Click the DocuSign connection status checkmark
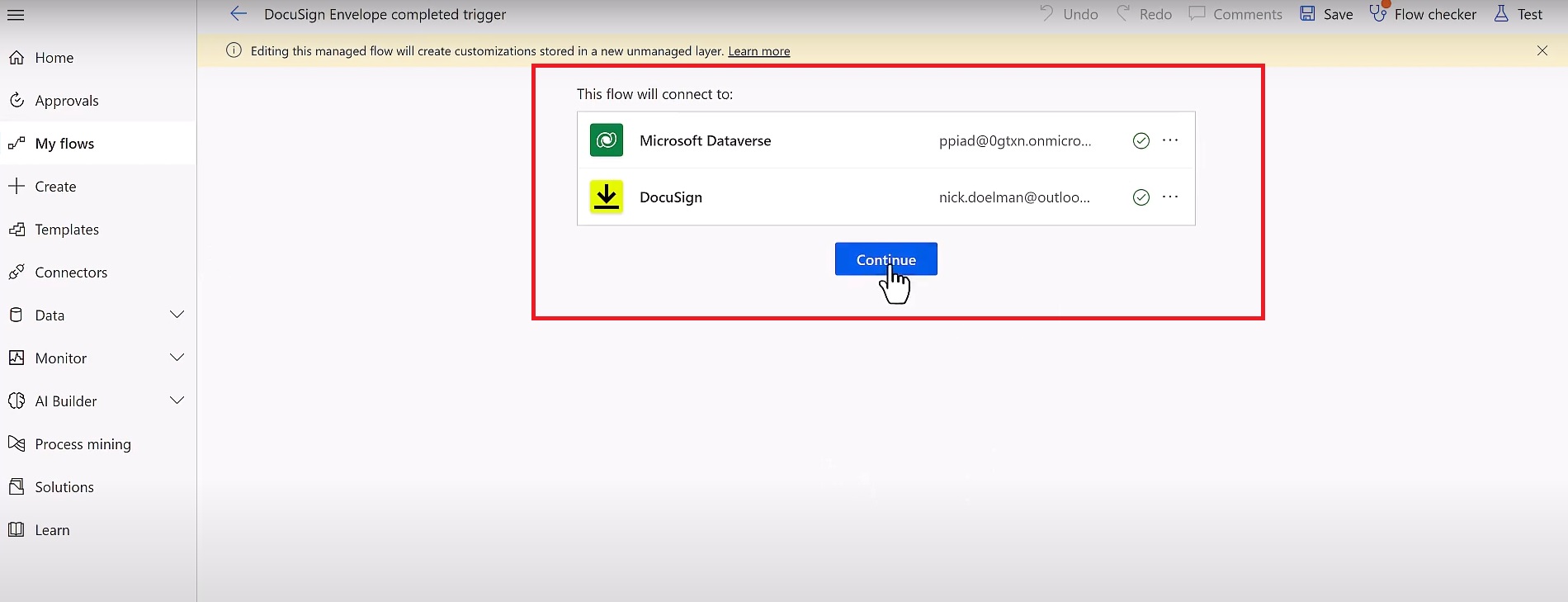Image resolution: width=1568 pixels, height=602 pixels. [x=1141, y=197]
